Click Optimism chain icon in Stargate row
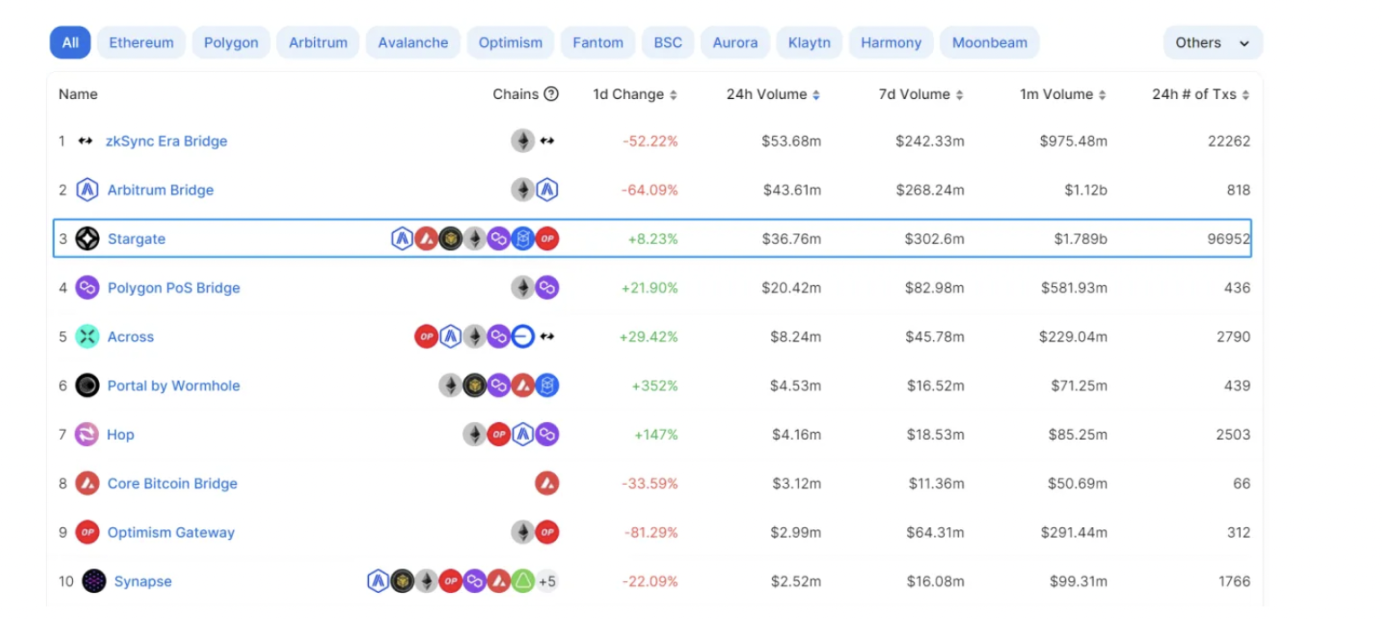Image resolution: width=1382 pixels, height=619 pixels. click(x=547, y=239)
